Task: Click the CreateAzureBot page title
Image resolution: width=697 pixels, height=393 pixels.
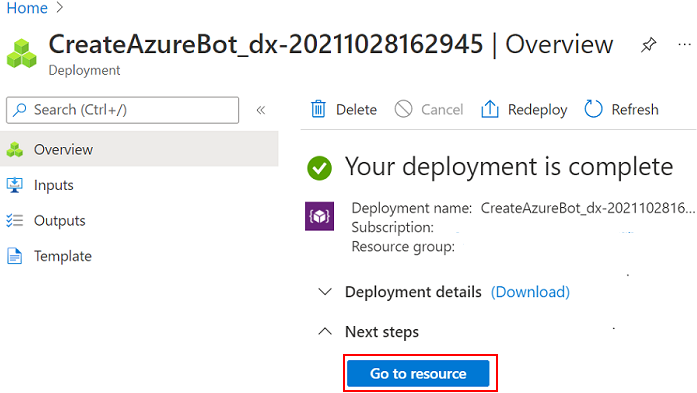Action: coord(265,44)
